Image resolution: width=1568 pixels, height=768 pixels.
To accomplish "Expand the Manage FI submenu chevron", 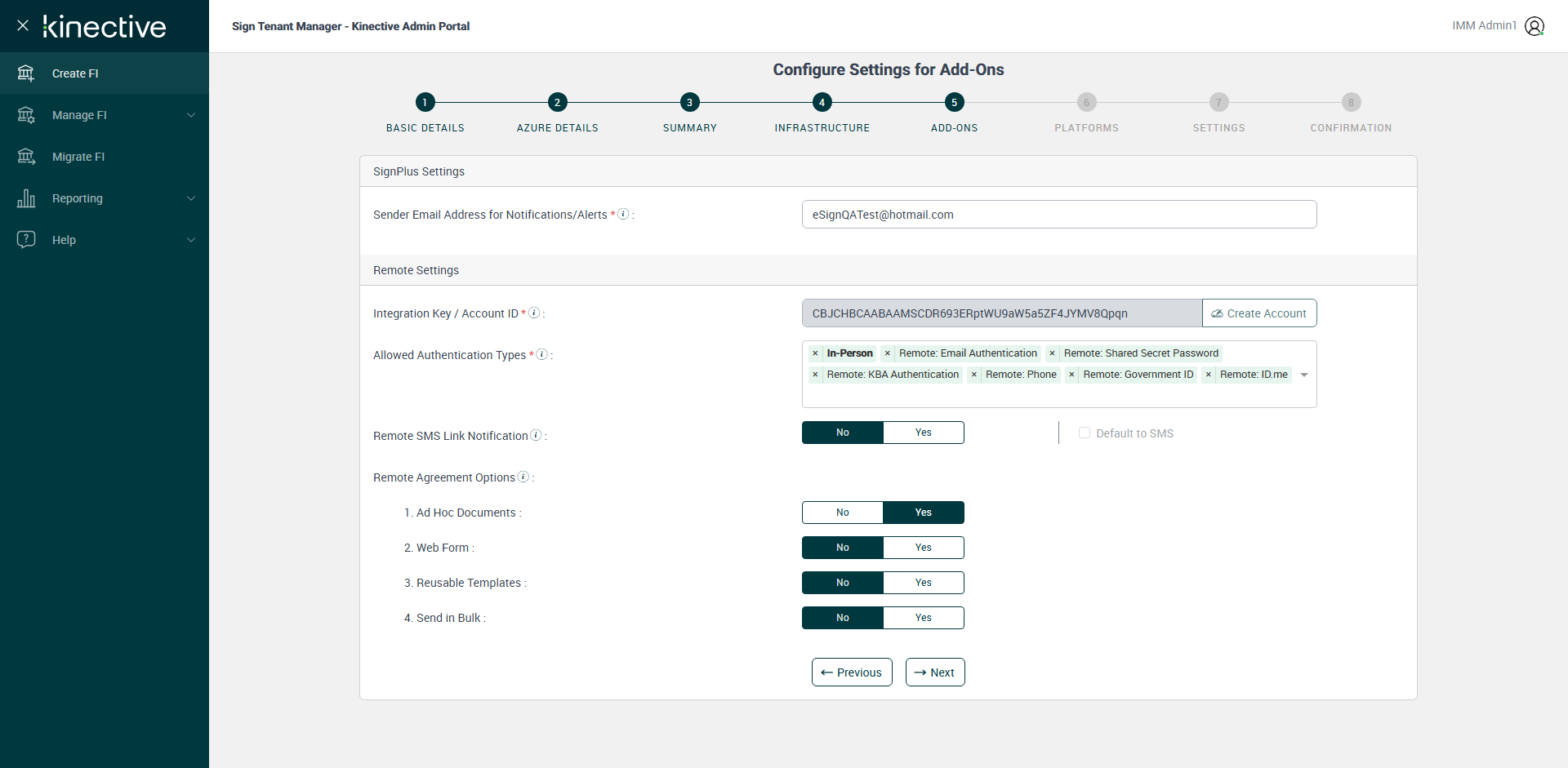I will click(x=191, y=115).
